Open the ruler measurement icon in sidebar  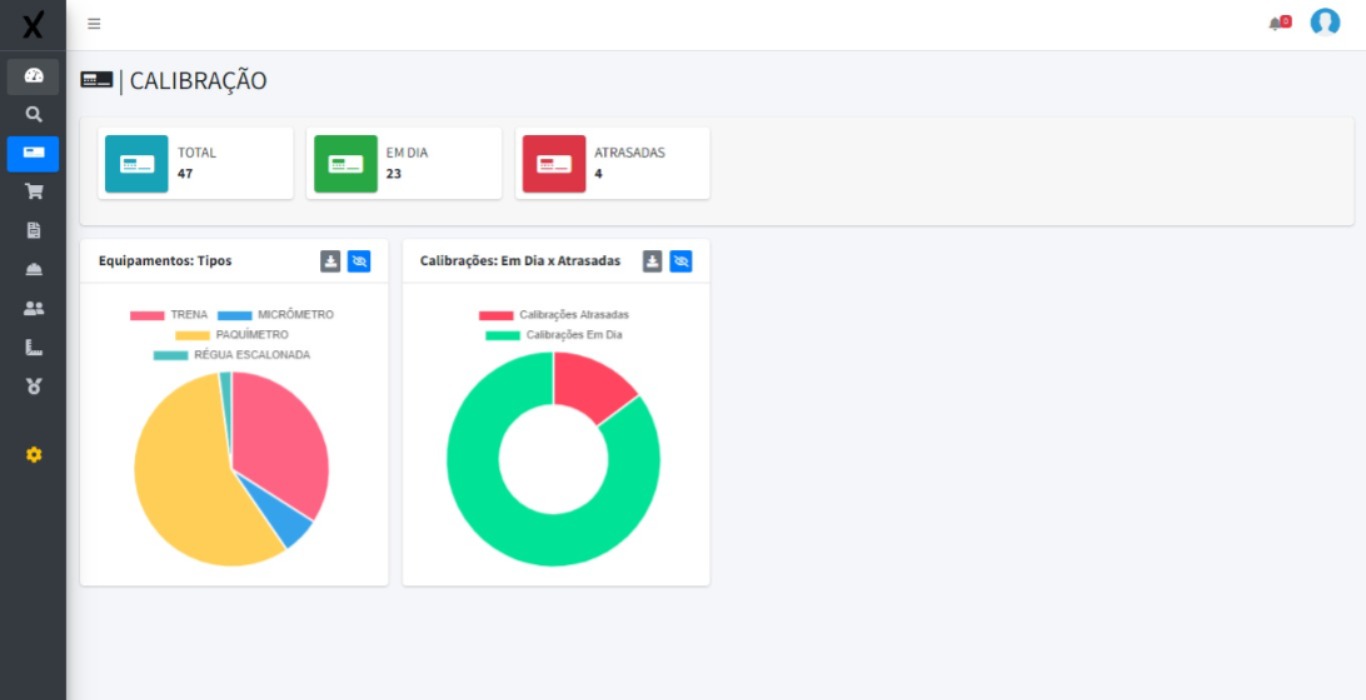[33, 348]
